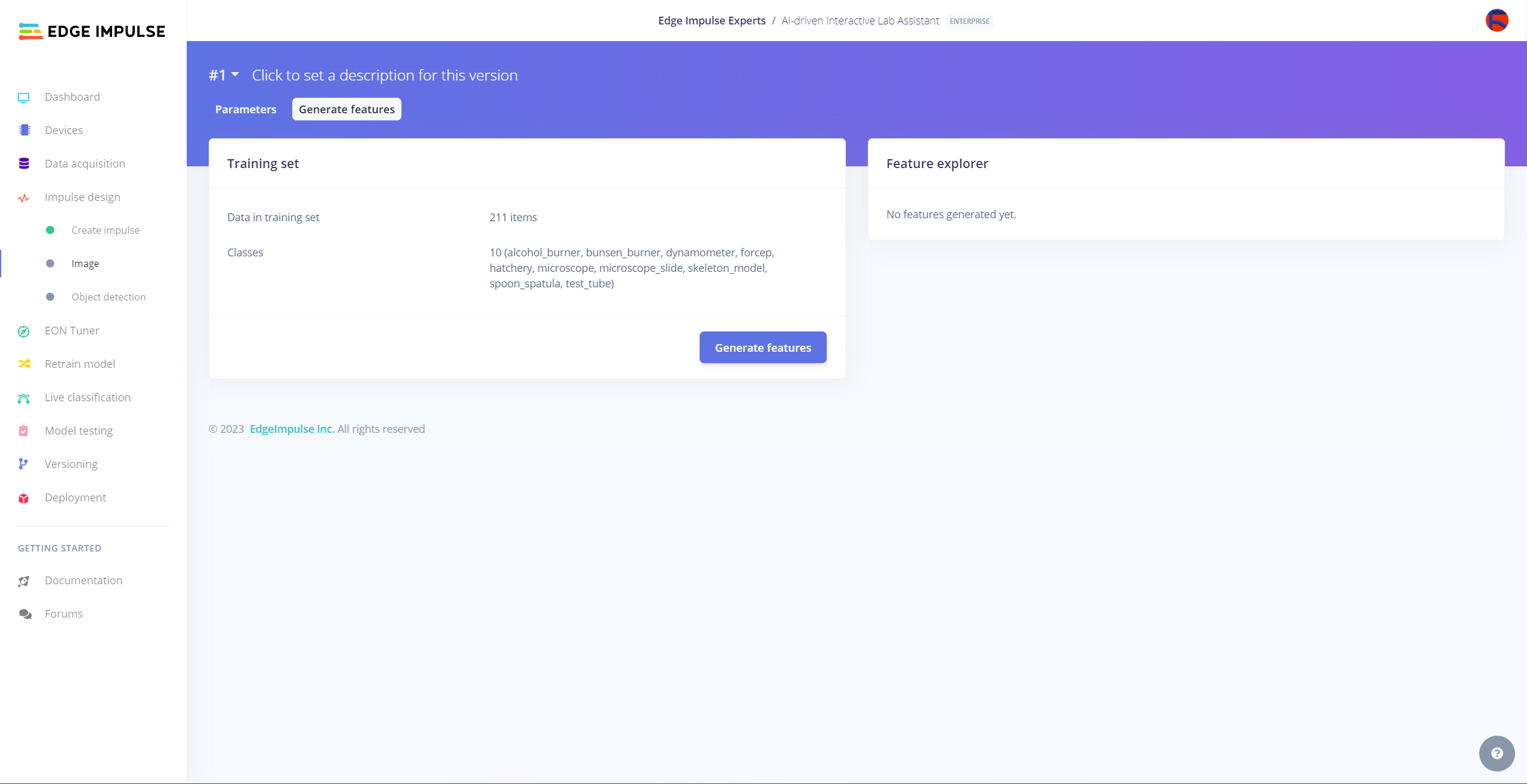Go to Deployment page

(75, 497)
